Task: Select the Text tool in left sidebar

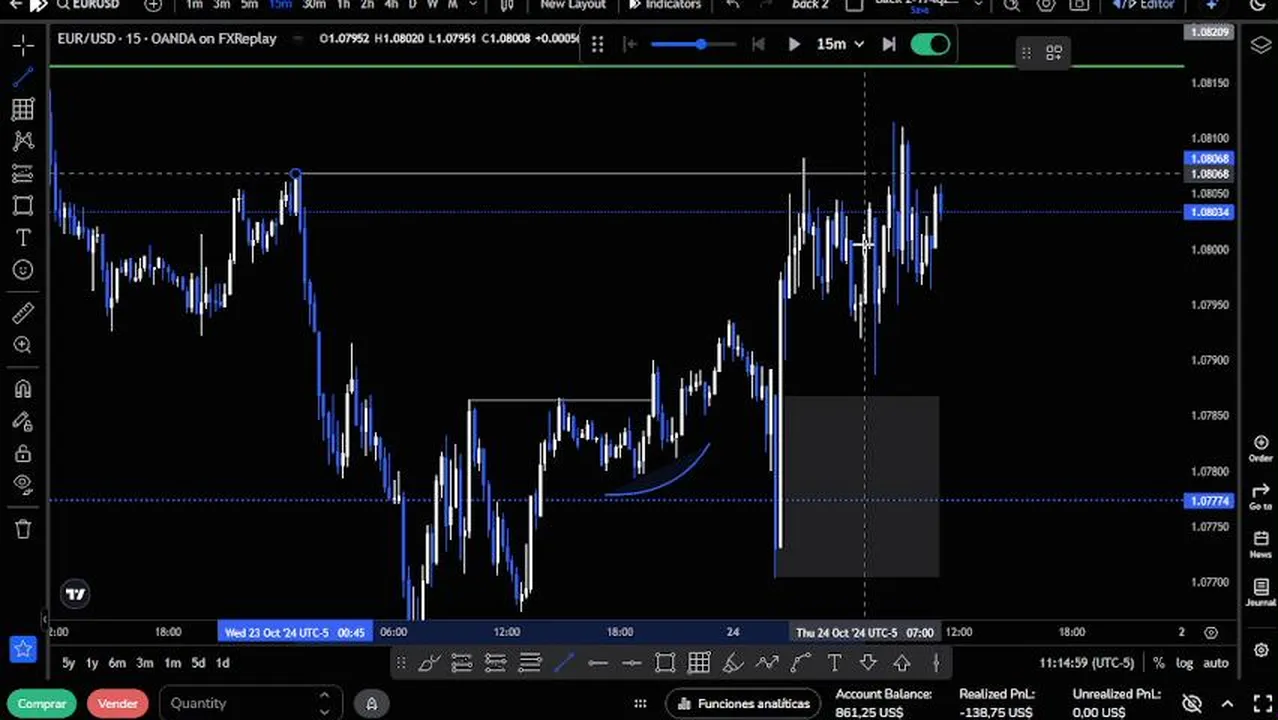Action: 23,238
